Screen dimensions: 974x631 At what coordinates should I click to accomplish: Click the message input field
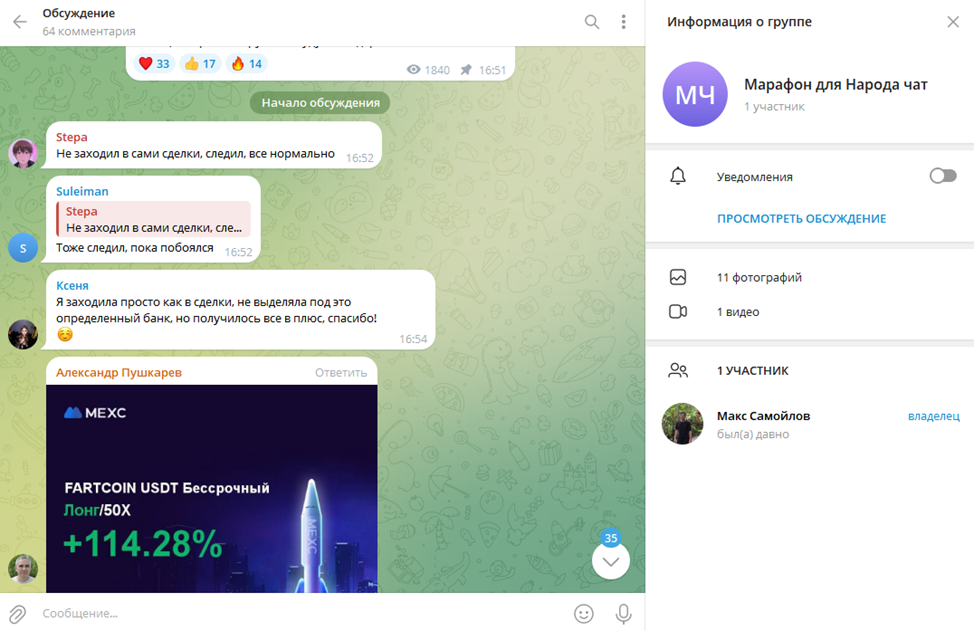300,613
